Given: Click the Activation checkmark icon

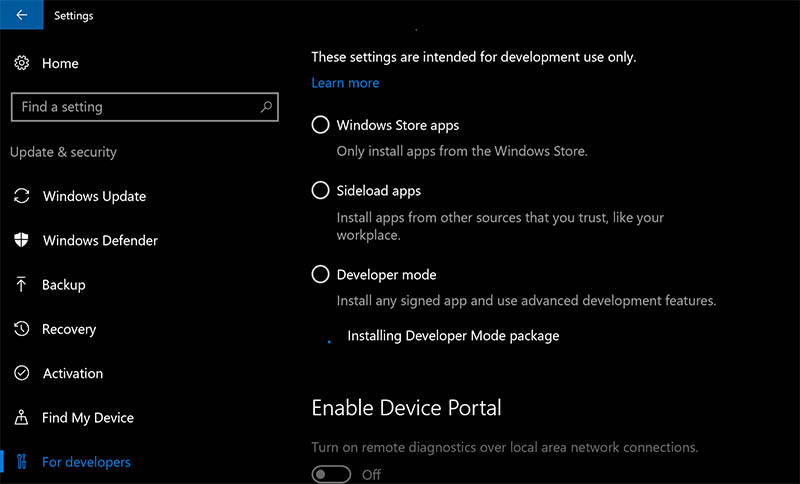Looking at the screenshot, I should coord(21,373).
